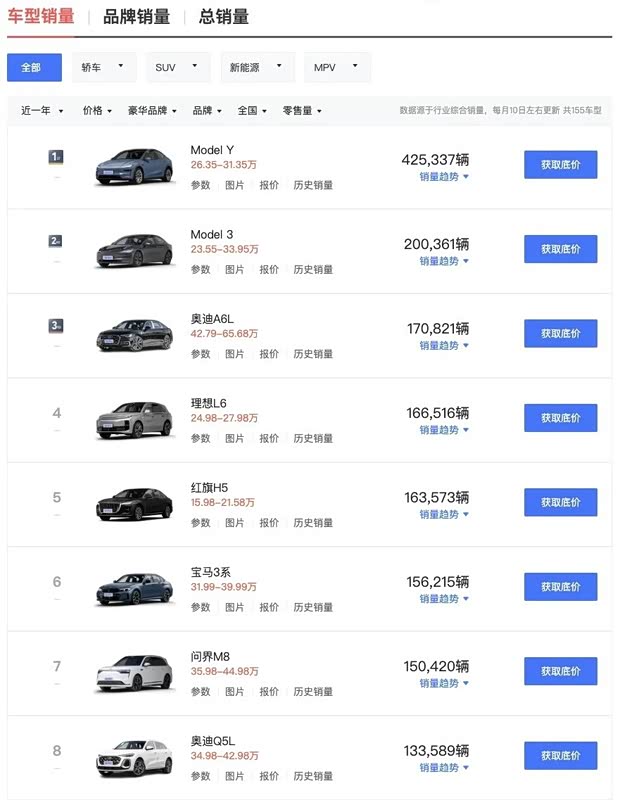Open the 新能源 filter dropdown
Viewport: 620px width, 800px height.
(257, 67)
